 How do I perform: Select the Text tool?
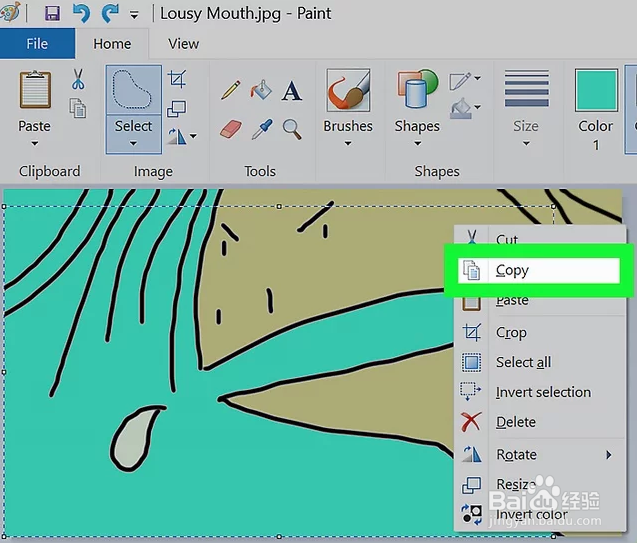tap(292, 91)
